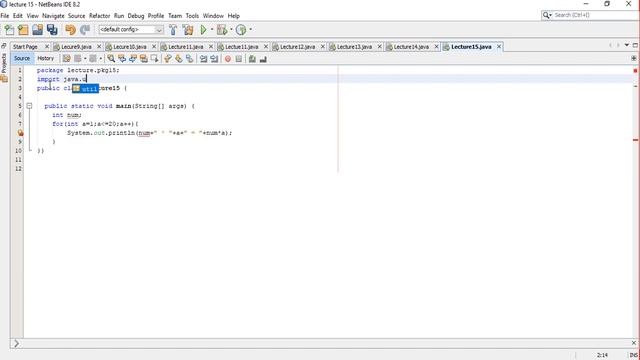Click the hint bulb on line 8
This screenshot has width=640, height=360.
pyautogui.click(x=20, y=133)
